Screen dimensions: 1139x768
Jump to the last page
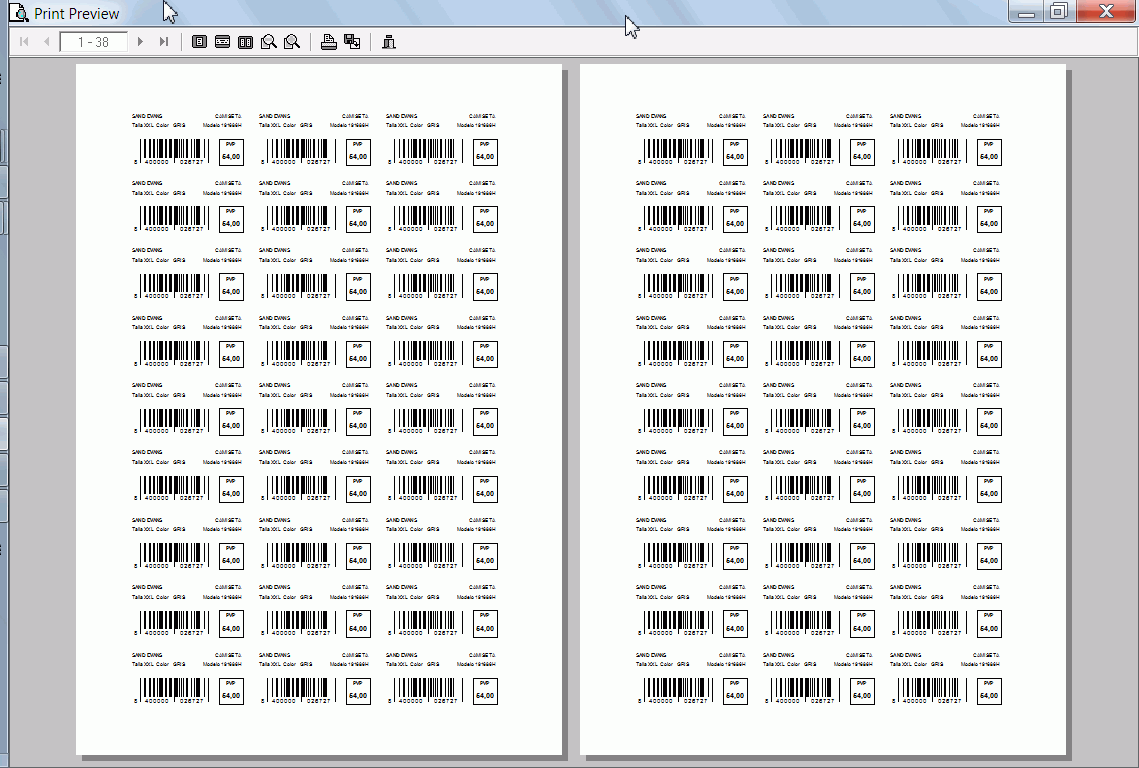[164, 42]
